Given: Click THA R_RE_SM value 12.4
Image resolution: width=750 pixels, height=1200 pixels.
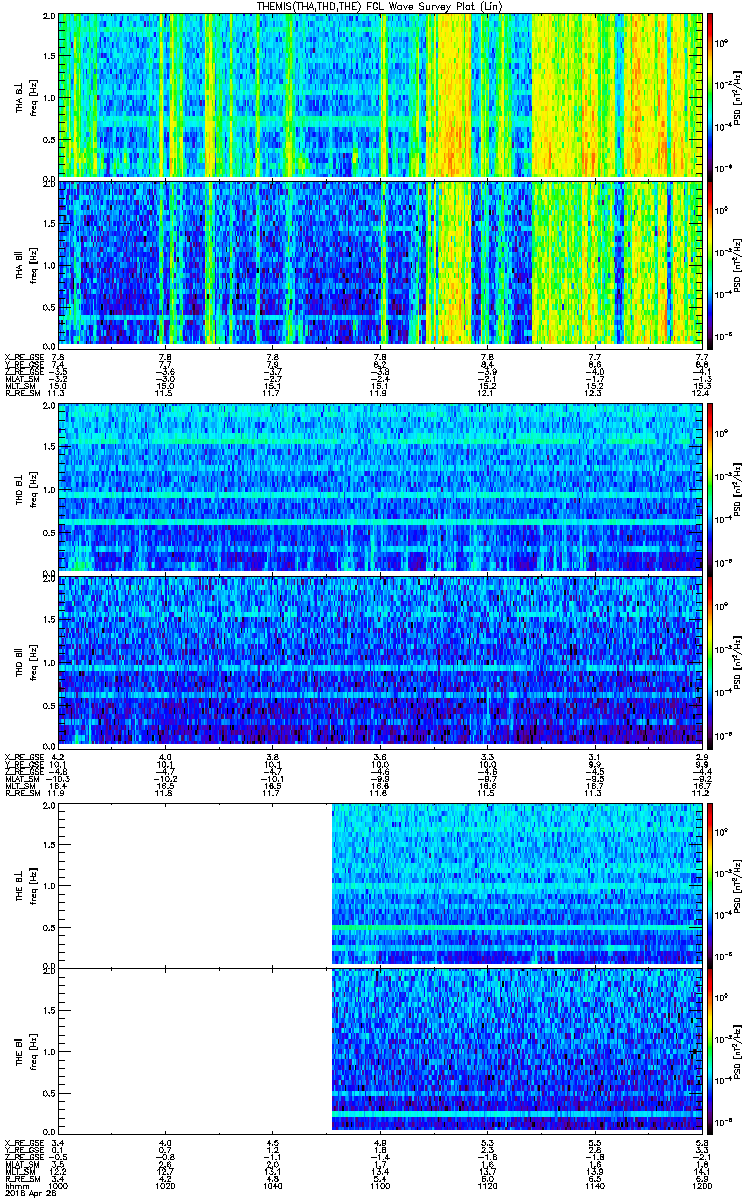Looking at the screenshot, I should point(701,395).
